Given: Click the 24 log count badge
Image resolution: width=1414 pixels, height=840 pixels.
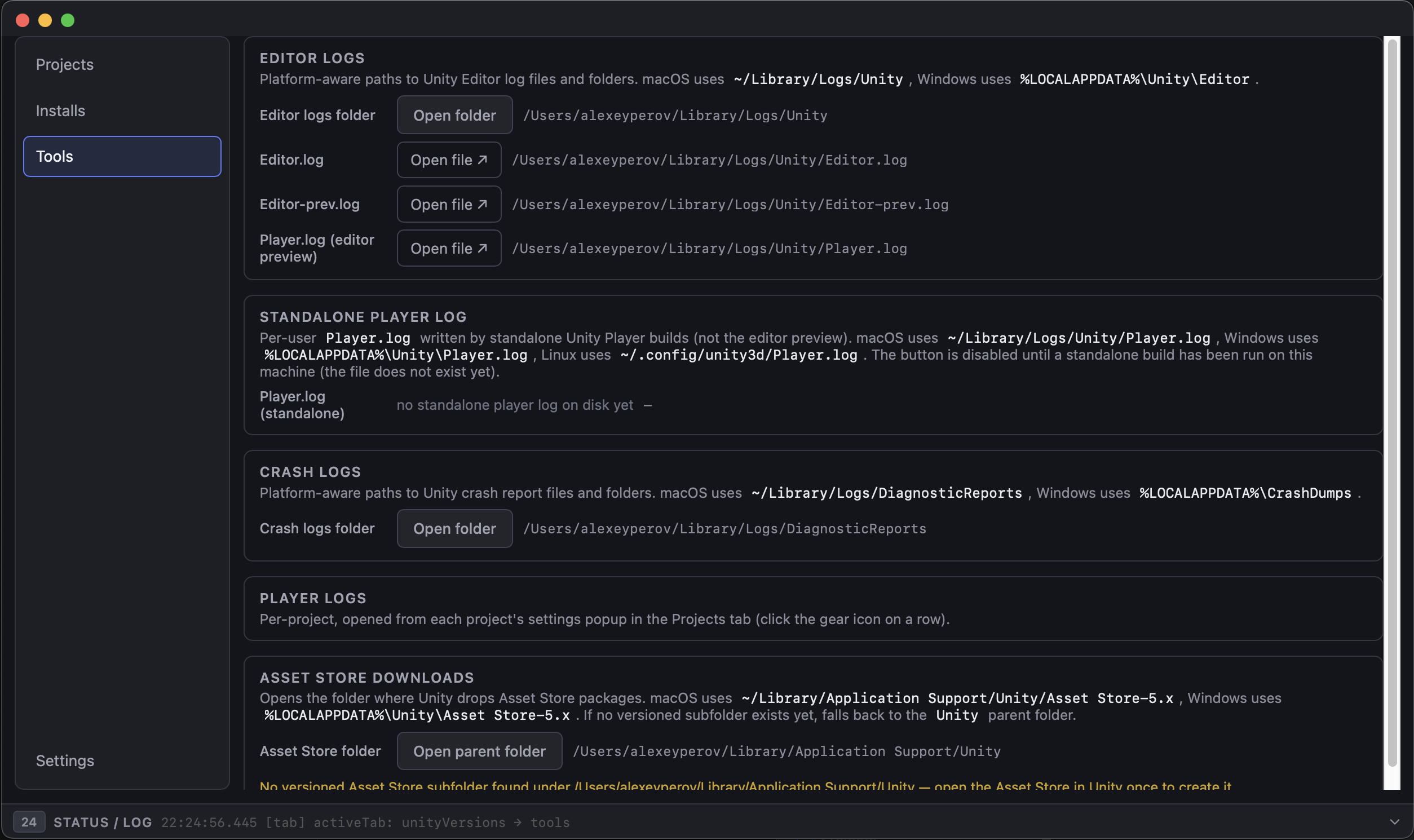Looking at the screenshot, I should (29, 822).
